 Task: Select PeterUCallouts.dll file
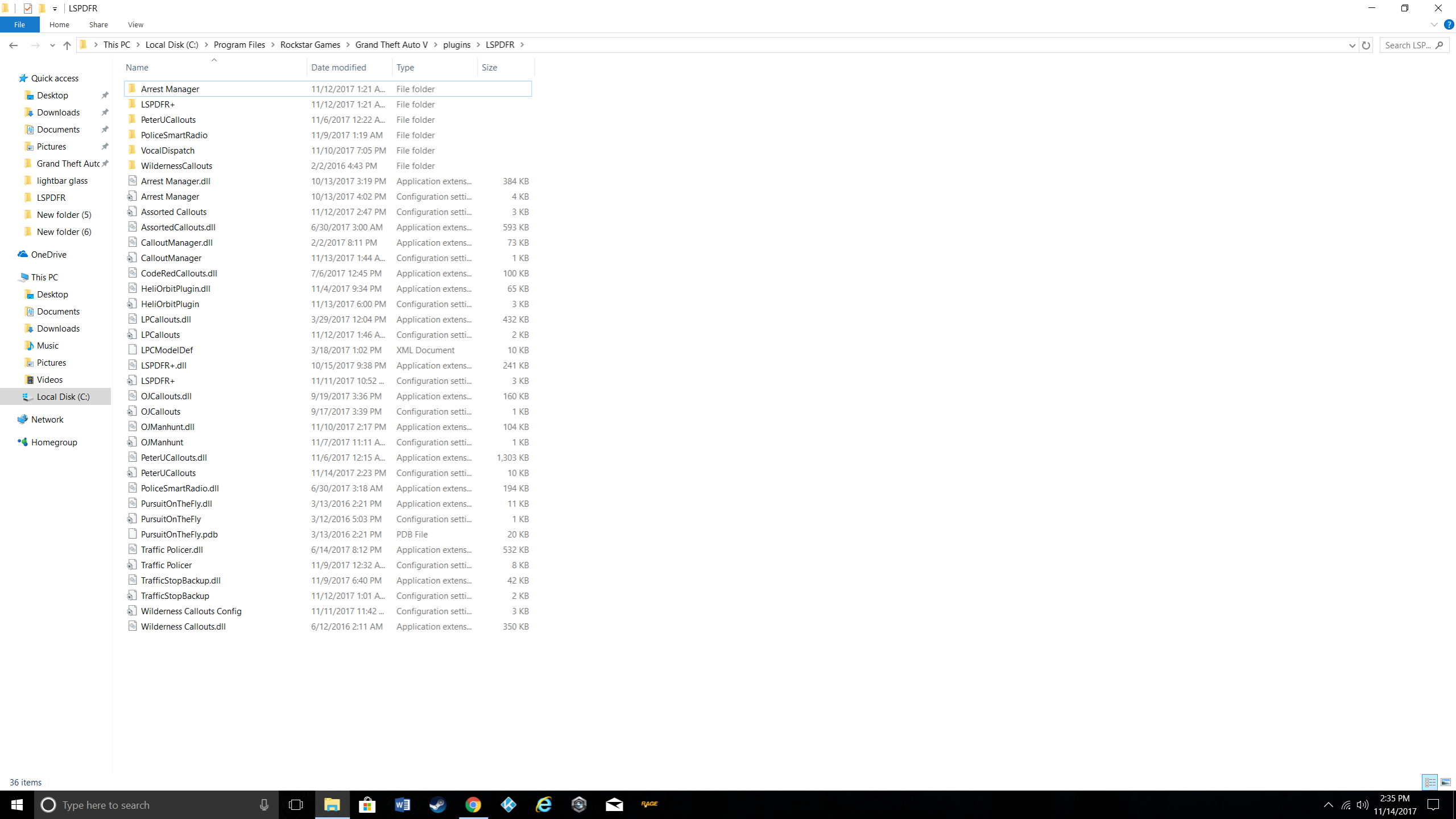(x=173, y=457)
